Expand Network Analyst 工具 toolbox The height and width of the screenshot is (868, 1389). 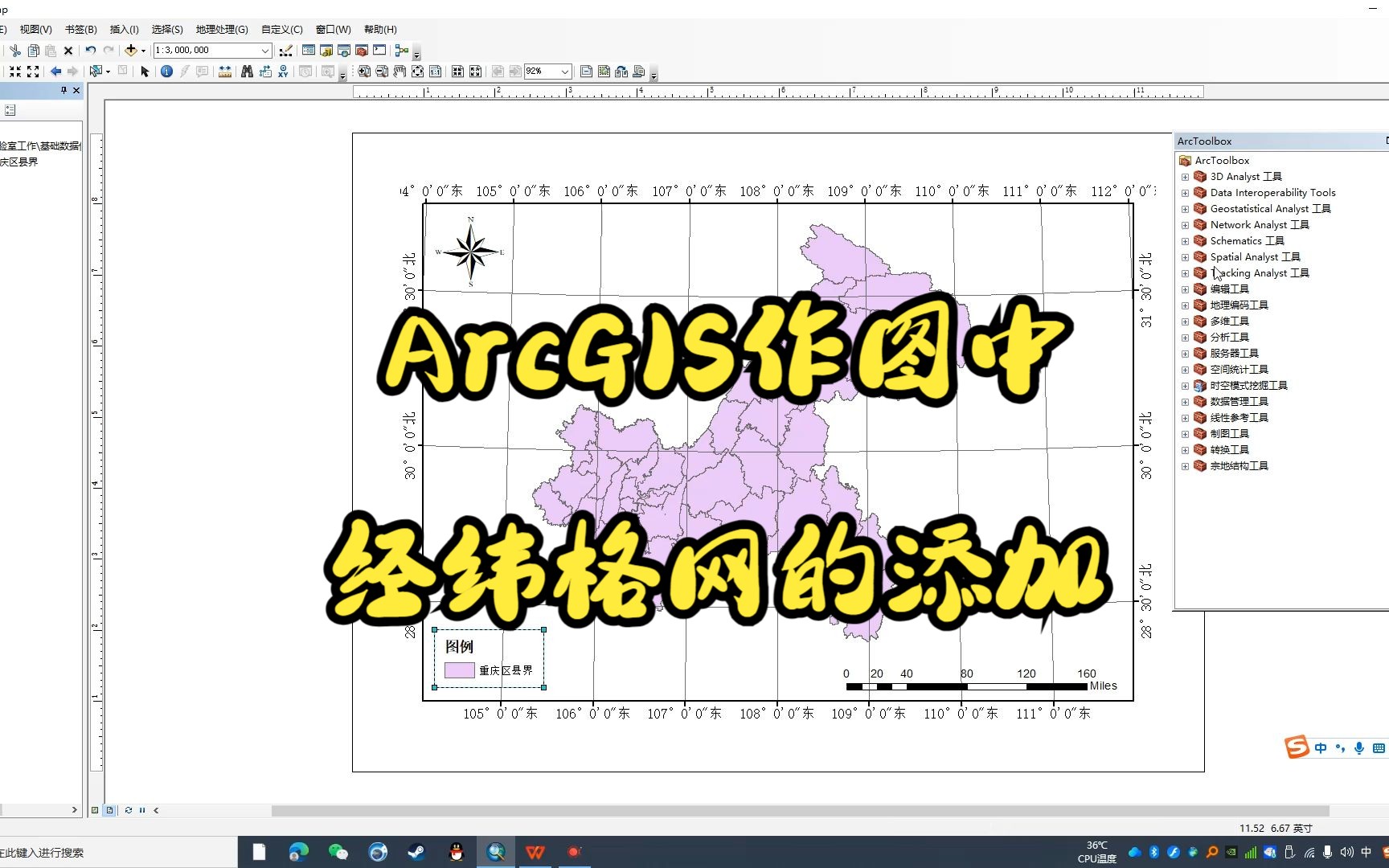(1185, 225)
